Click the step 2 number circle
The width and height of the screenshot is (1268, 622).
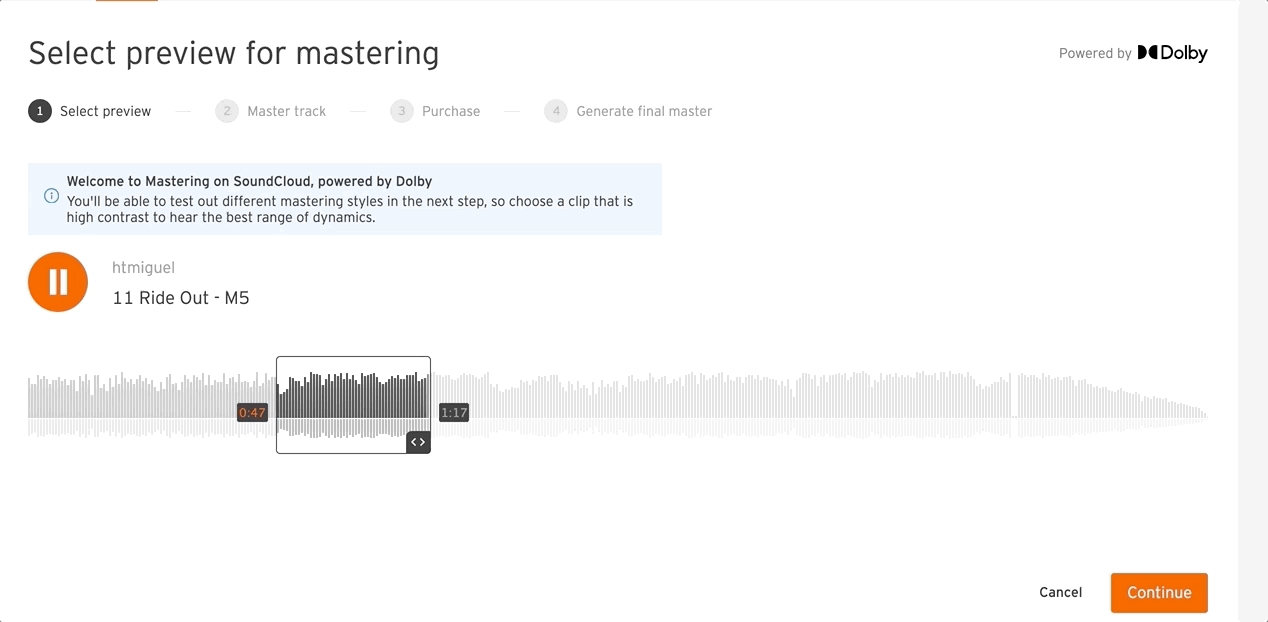227,111
